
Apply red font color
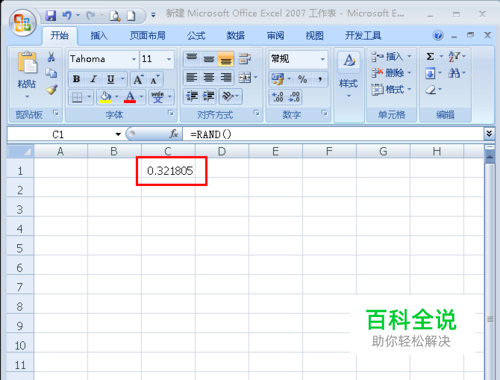point(130,97)
